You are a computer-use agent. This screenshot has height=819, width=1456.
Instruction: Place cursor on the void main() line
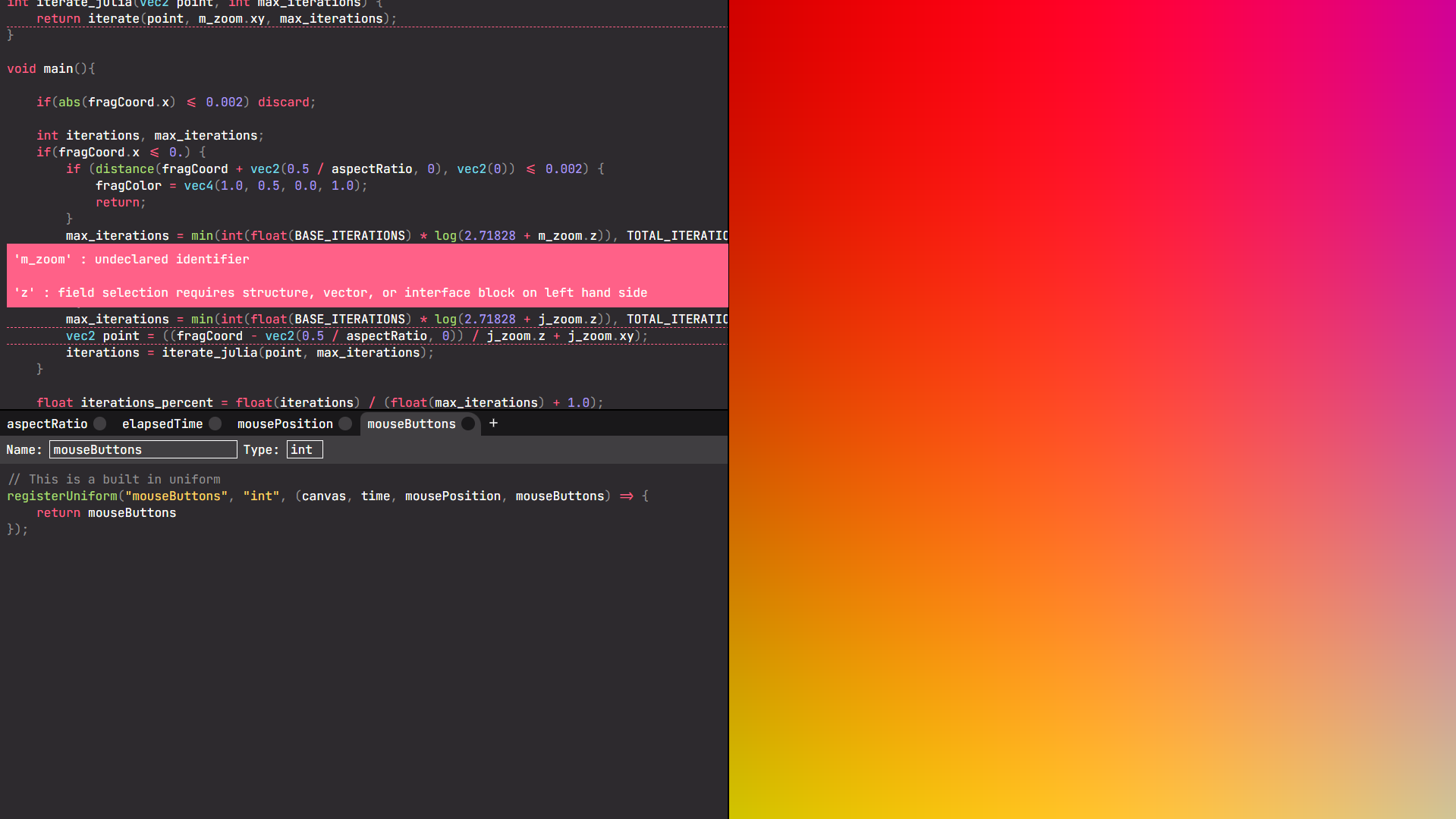[x=52, y=69]
